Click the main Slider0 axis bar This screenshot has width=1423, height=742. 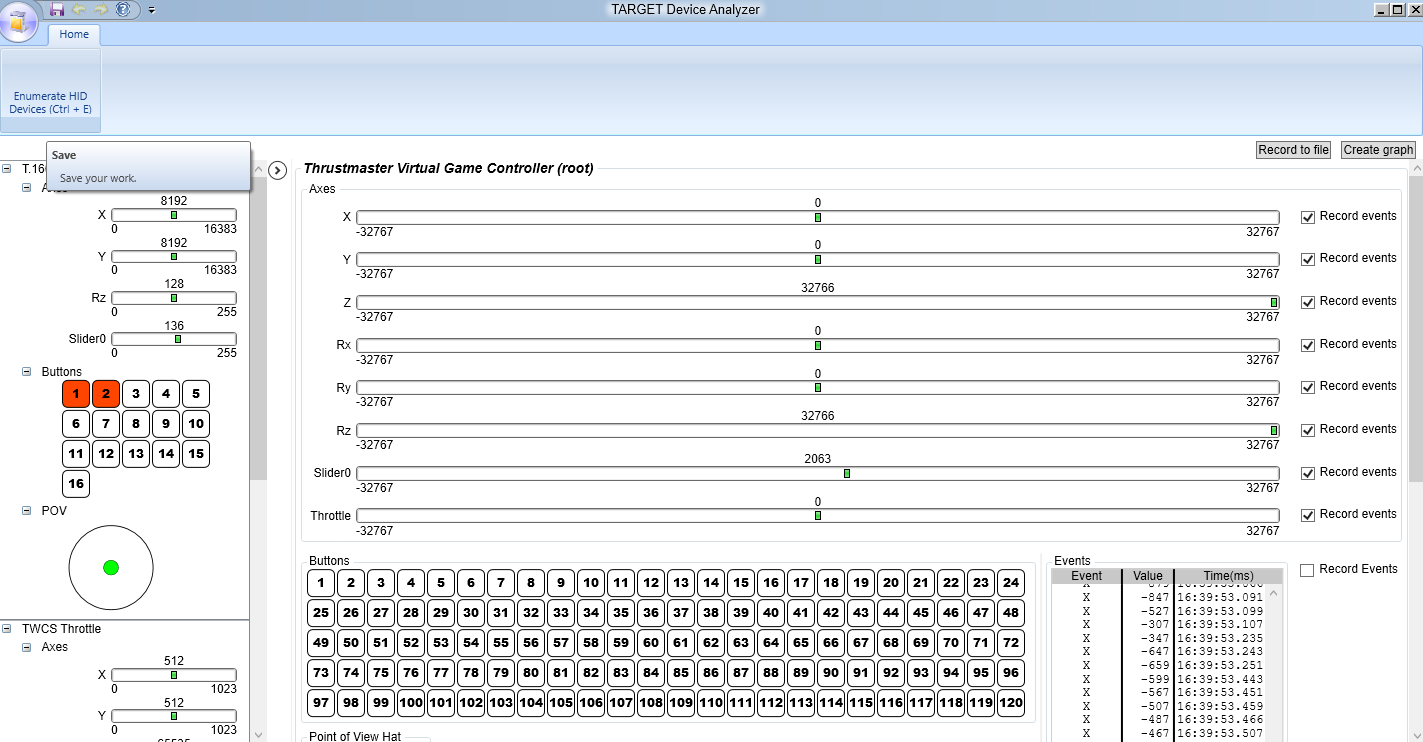pos(818,473)
